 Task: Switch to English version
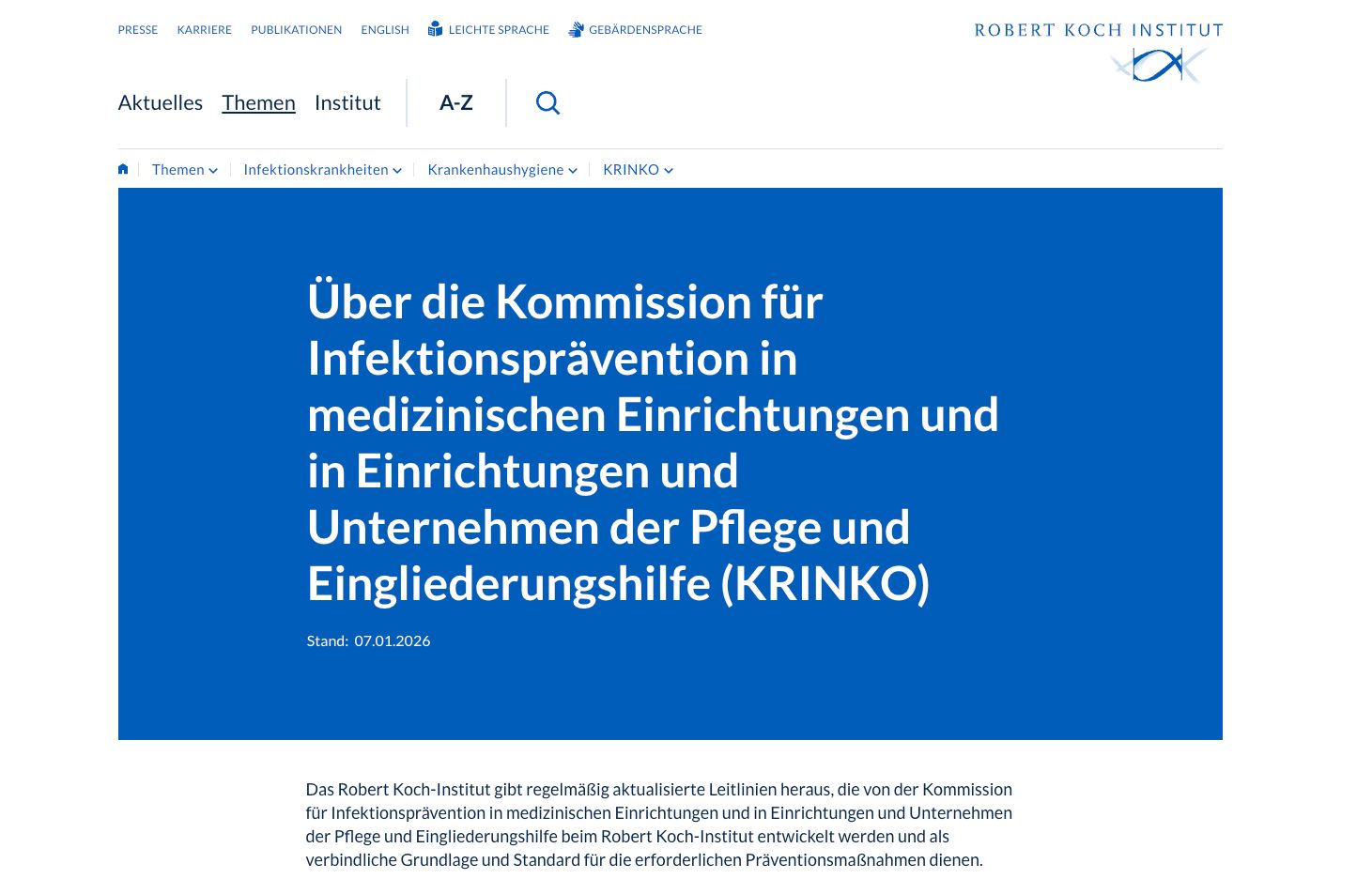385,30
